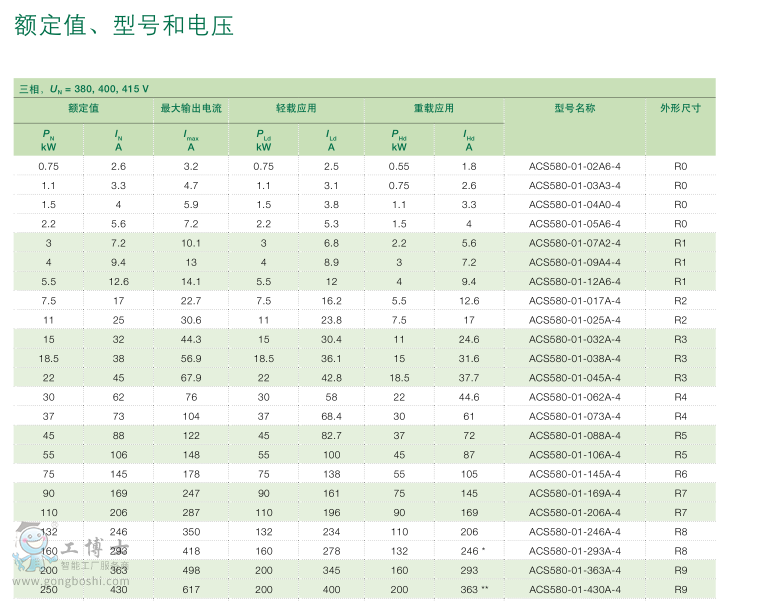The image size is (768, 601).
Task: Select model ACS580-01-088A-4
Action: tap(574, 436)
